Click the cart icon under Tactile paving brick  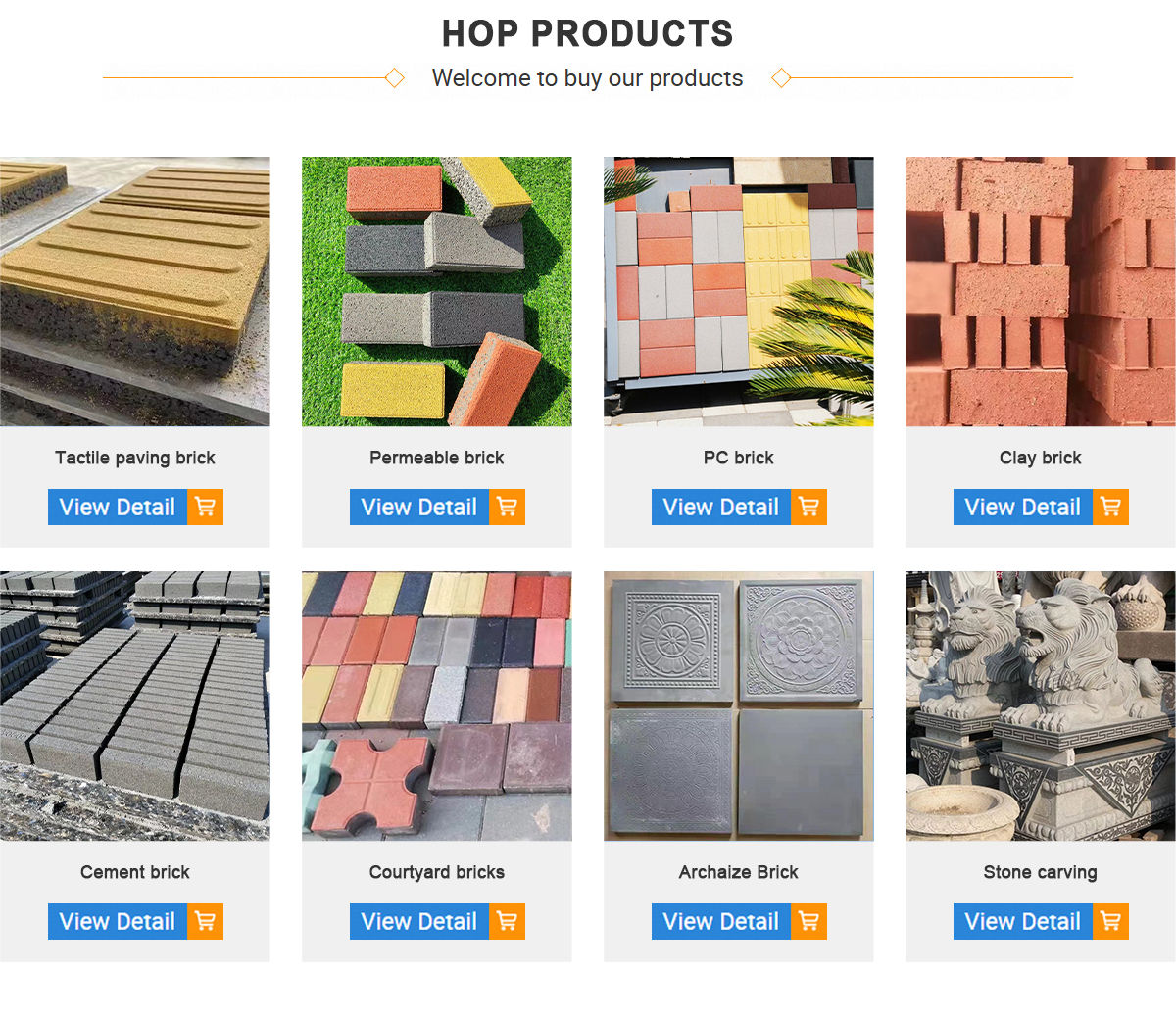(x=205, y=507)
